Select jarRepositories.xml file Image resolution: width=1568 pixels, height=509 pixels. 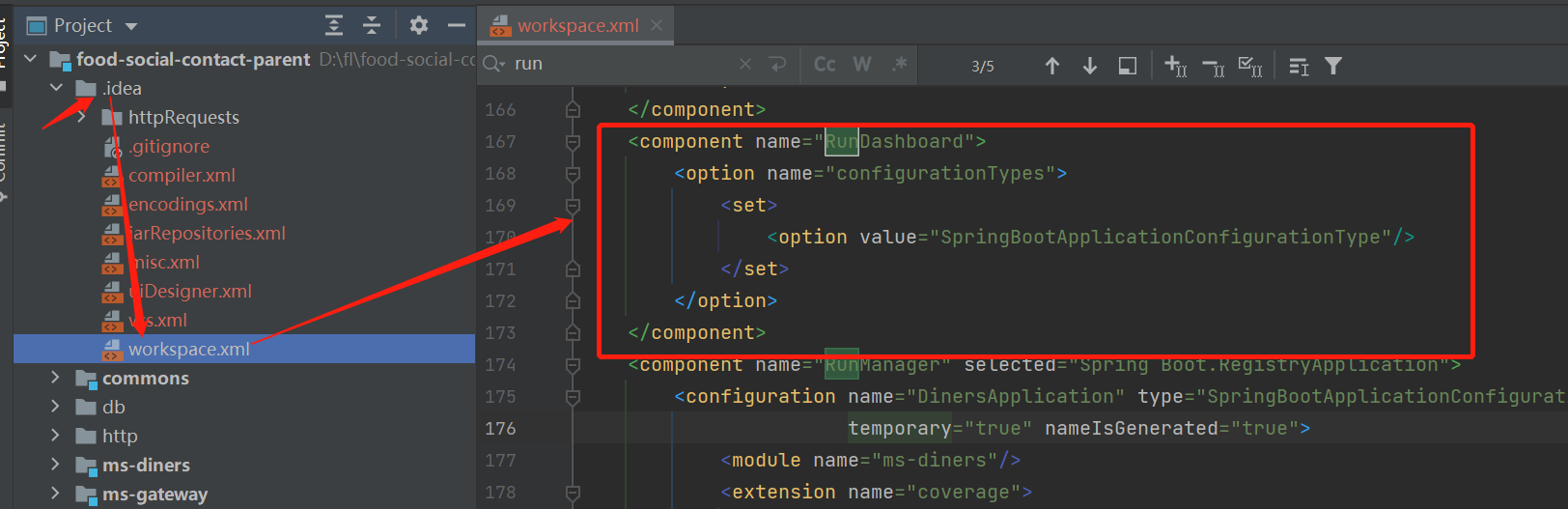pyautogui.click(x=207, y=233)
